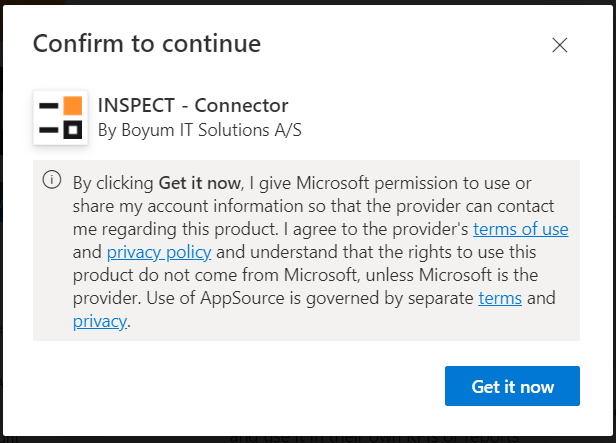Image resolution: width=616 pixels, height=443 pixels.
Task: Click the bottom black dash in logo
Action: tap(49, 130)
